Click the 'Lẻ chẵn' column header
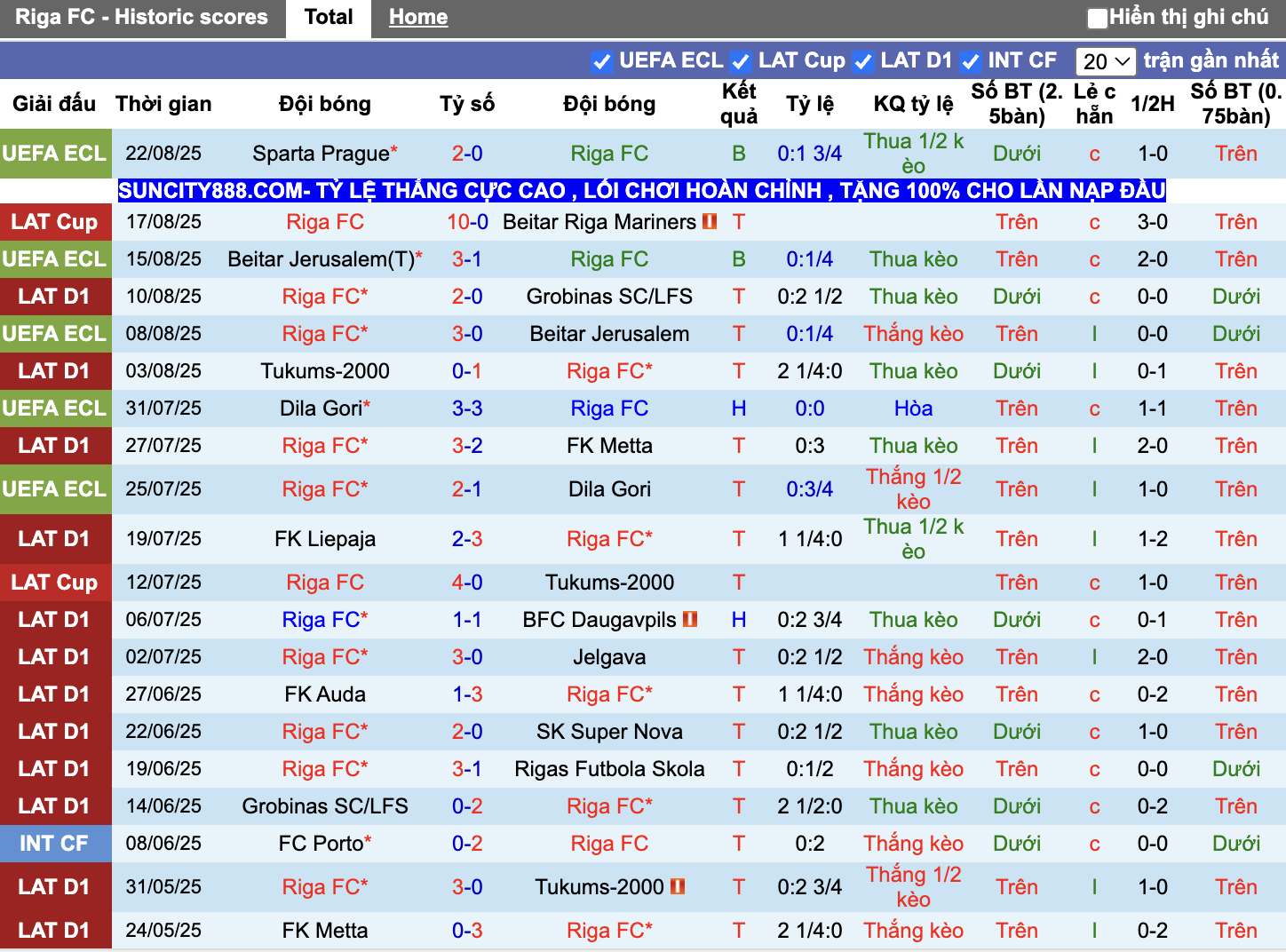 1094,104
